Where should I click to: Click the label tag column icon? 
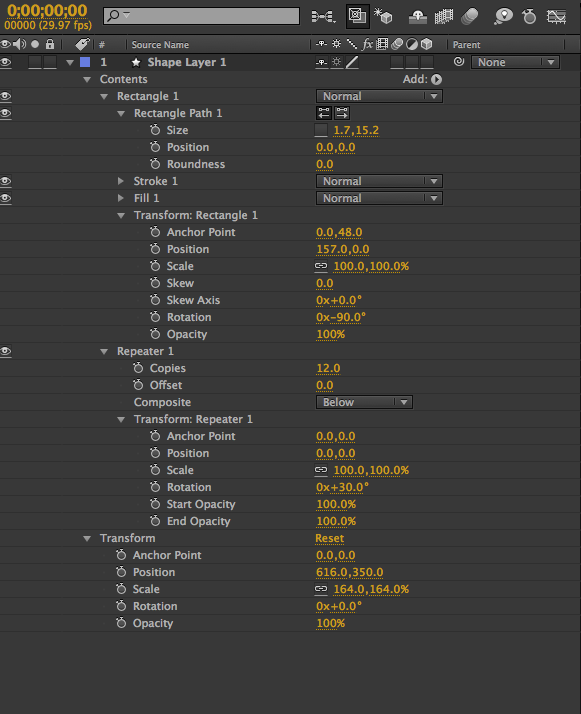82,44
